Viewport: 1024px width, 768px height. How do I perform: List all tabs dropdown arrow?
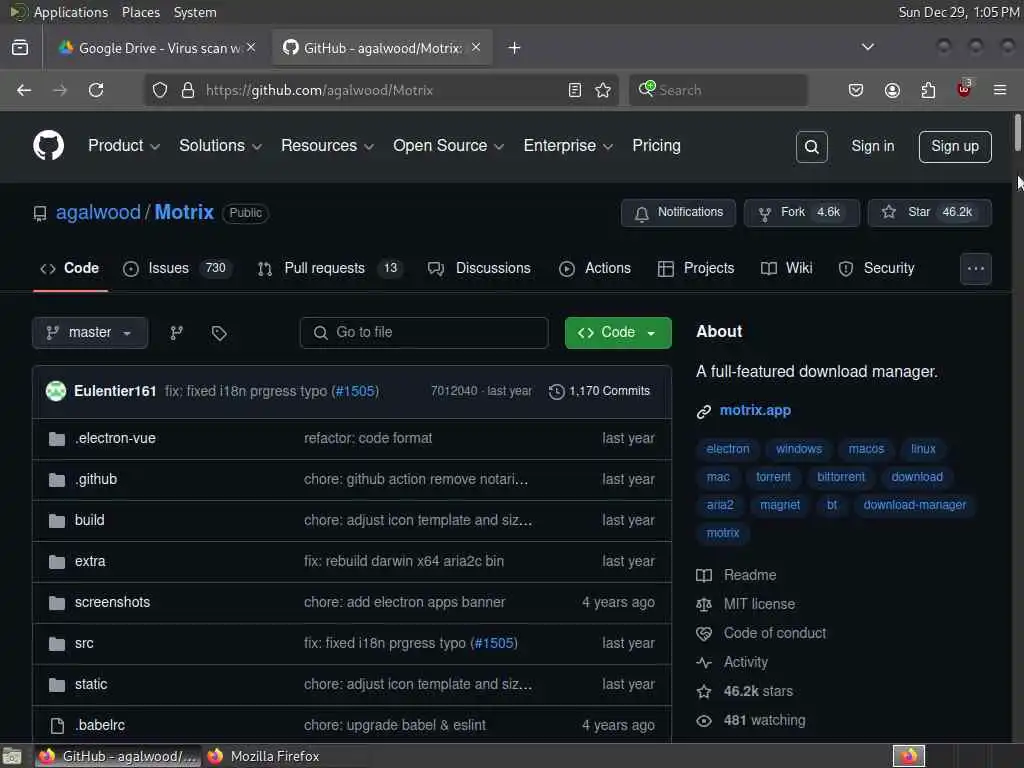(x=867, y=47)
